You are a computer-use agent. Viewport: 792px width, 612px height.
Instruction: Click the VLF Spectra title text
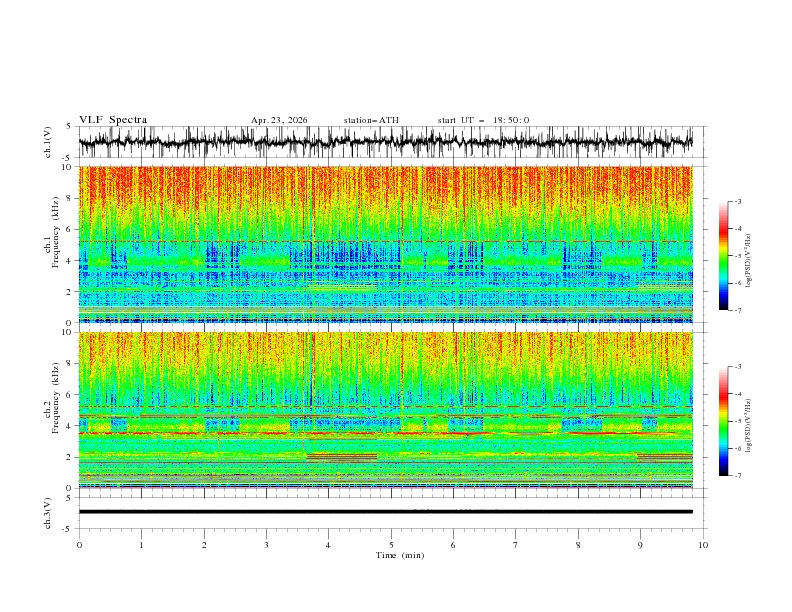pyautogui.click(x=113, y=120)
